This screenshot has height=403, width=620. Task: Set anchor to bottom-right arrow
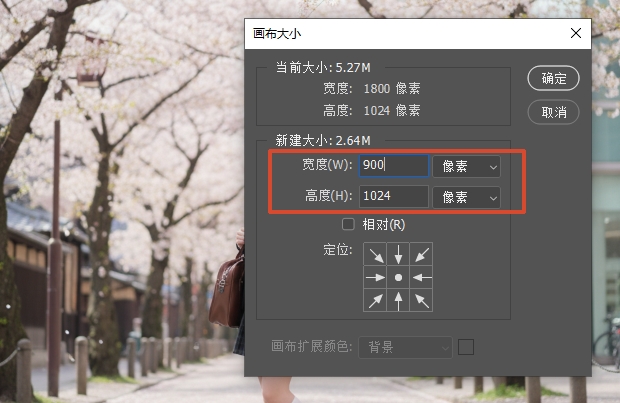point(422,300)
